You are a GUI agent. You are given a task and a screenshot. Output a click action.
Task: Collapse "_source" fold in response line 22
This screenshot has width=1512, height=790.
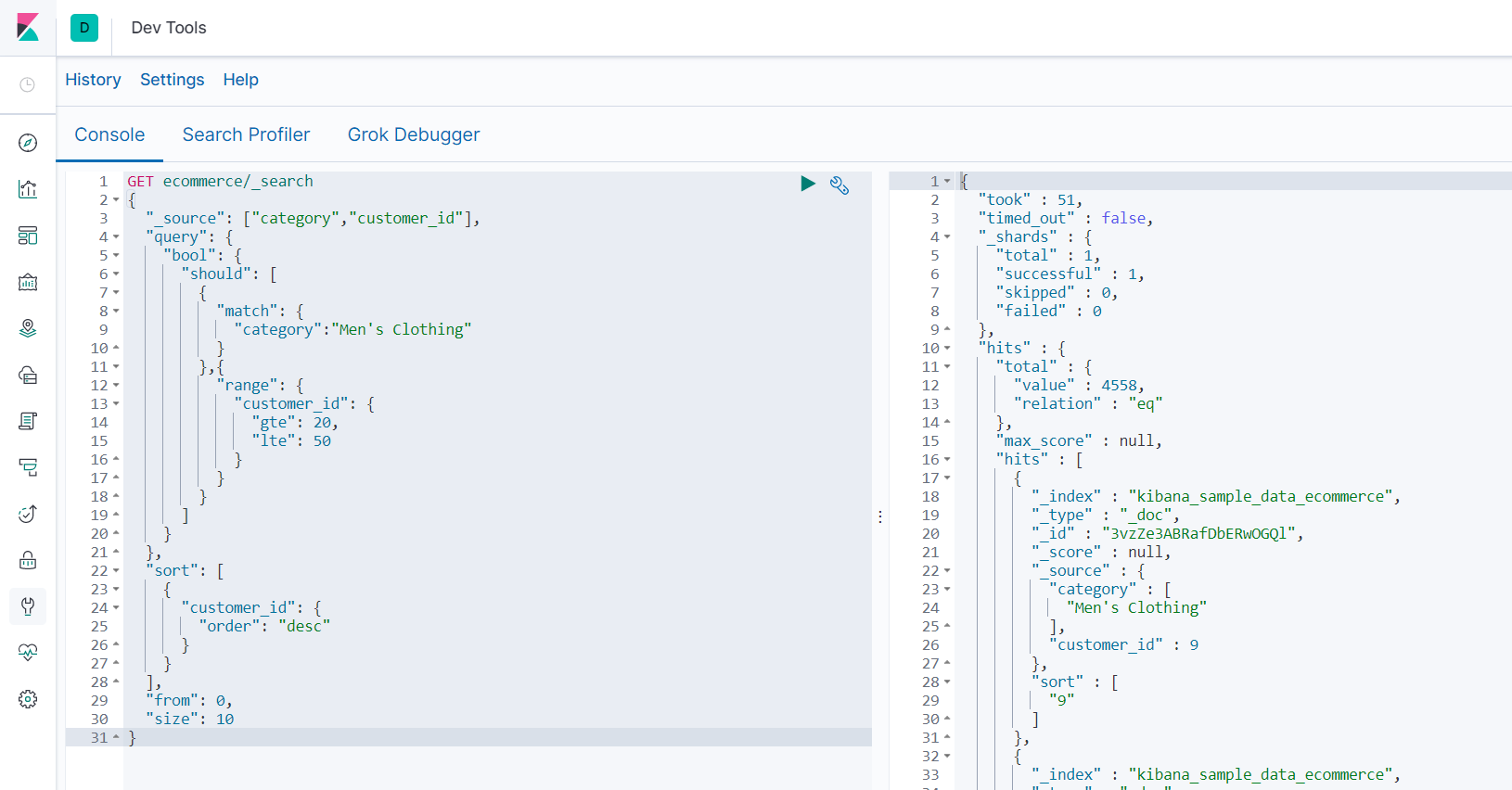pyautogui.click(x=947, y=571)
